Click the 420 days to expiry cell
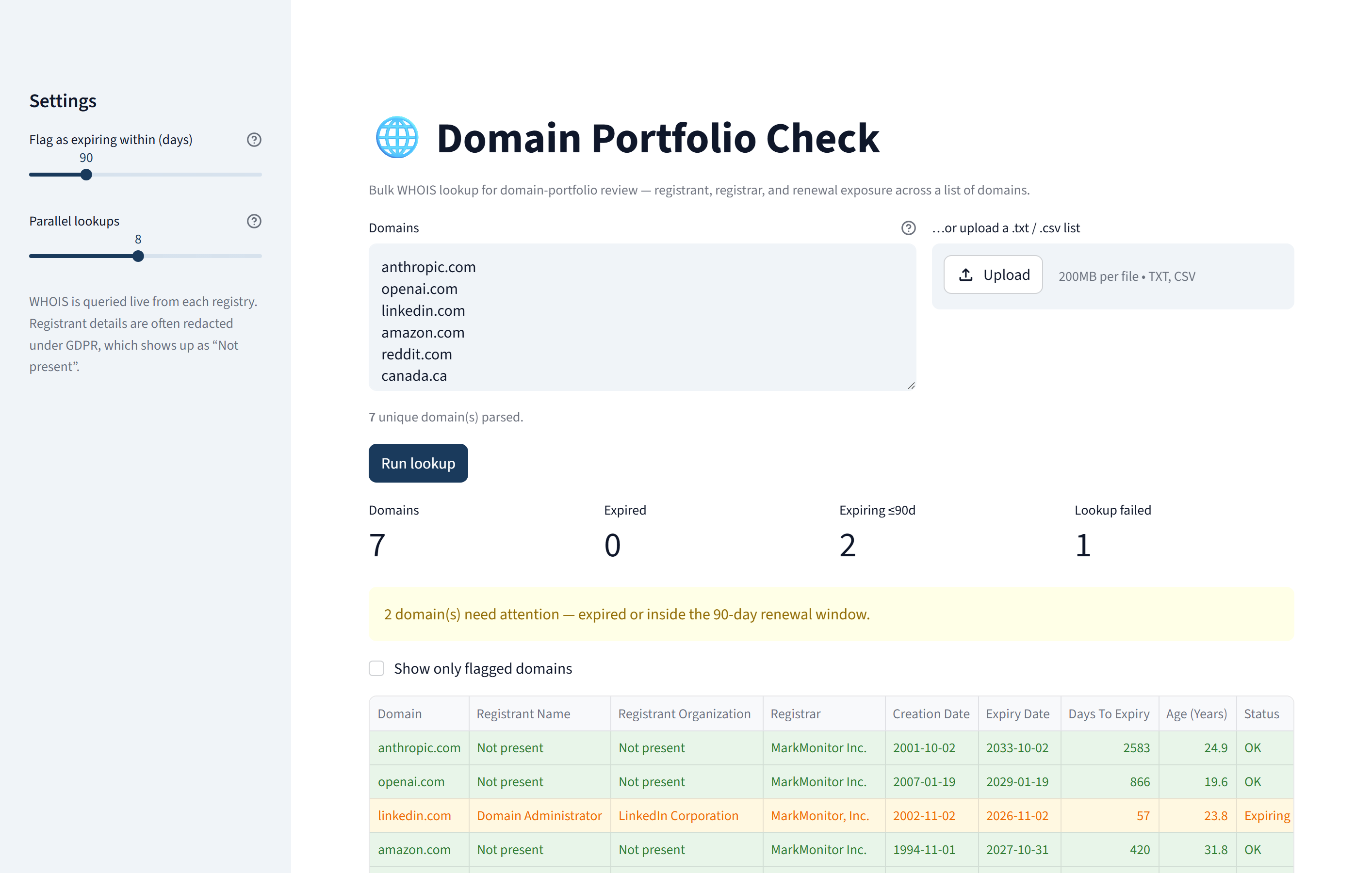 (1110, 849)
